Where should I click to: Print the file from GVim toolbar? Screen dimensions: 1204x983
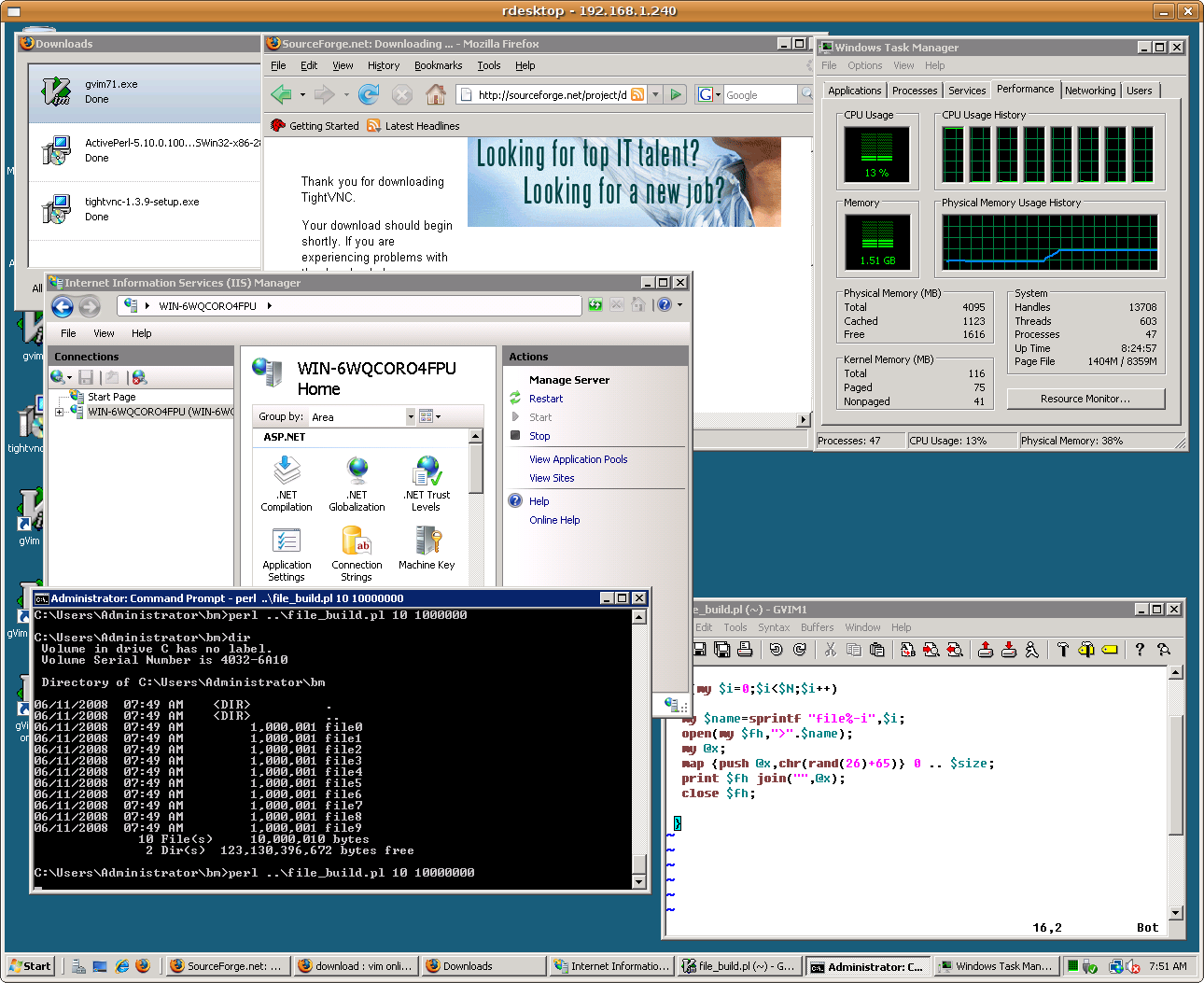[745, 650]
